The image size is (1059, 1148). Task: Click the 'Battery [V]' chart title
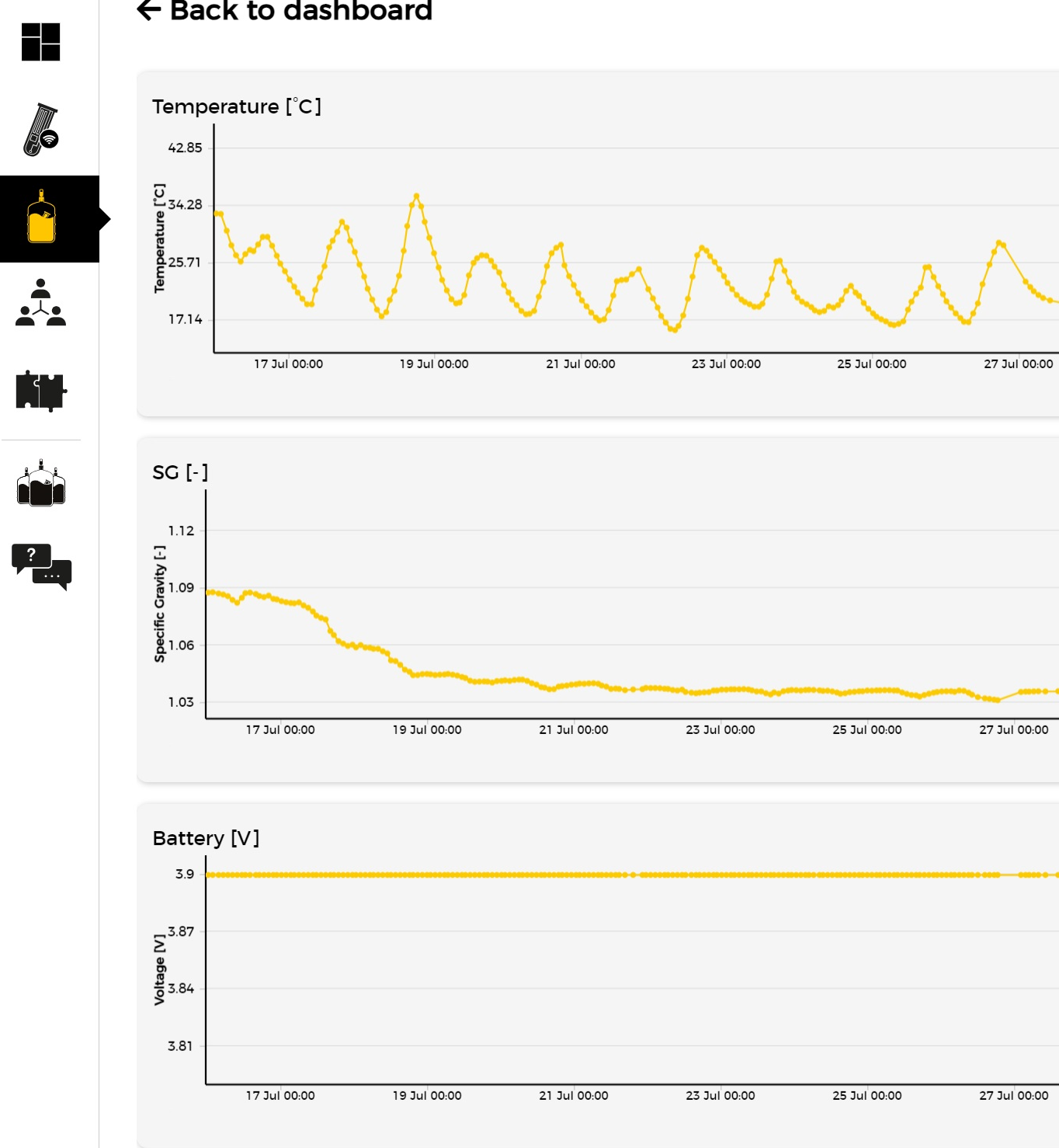point(206,838)
